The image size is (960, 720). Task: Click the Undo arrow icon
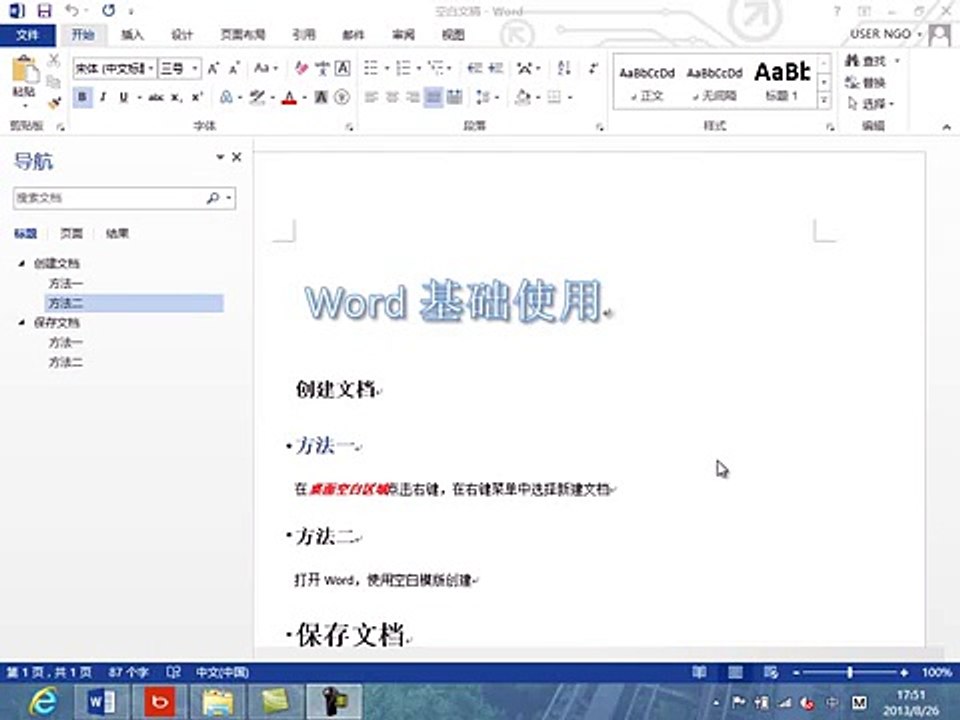point(72,10)
